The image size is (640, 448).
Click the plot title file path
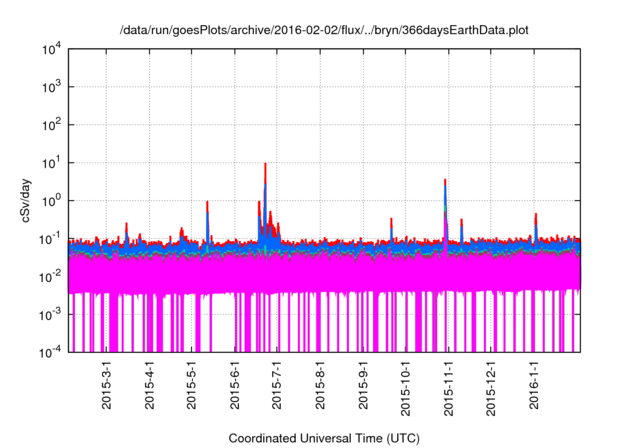324,30
